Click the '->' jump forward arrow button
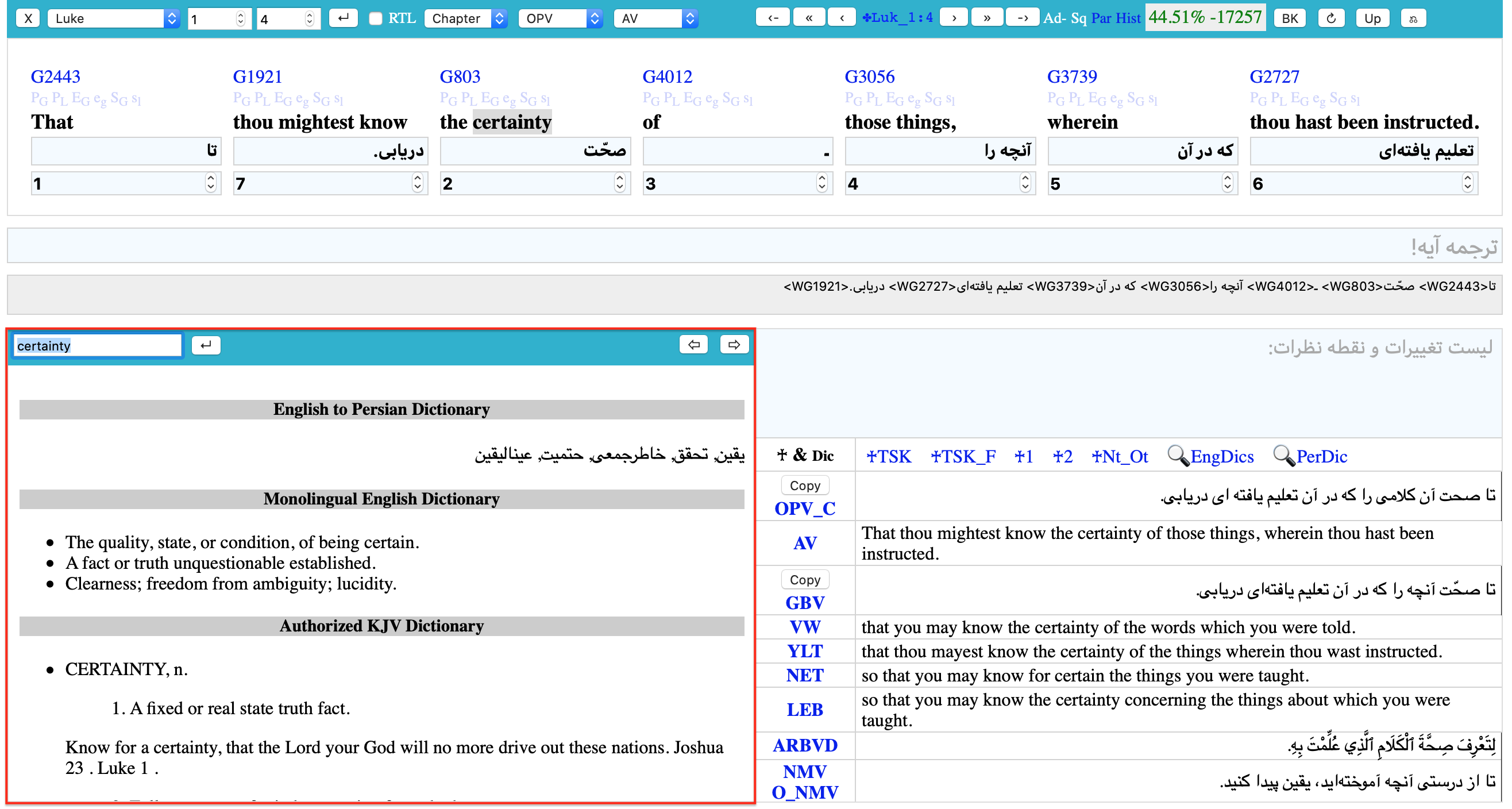 1023,18
